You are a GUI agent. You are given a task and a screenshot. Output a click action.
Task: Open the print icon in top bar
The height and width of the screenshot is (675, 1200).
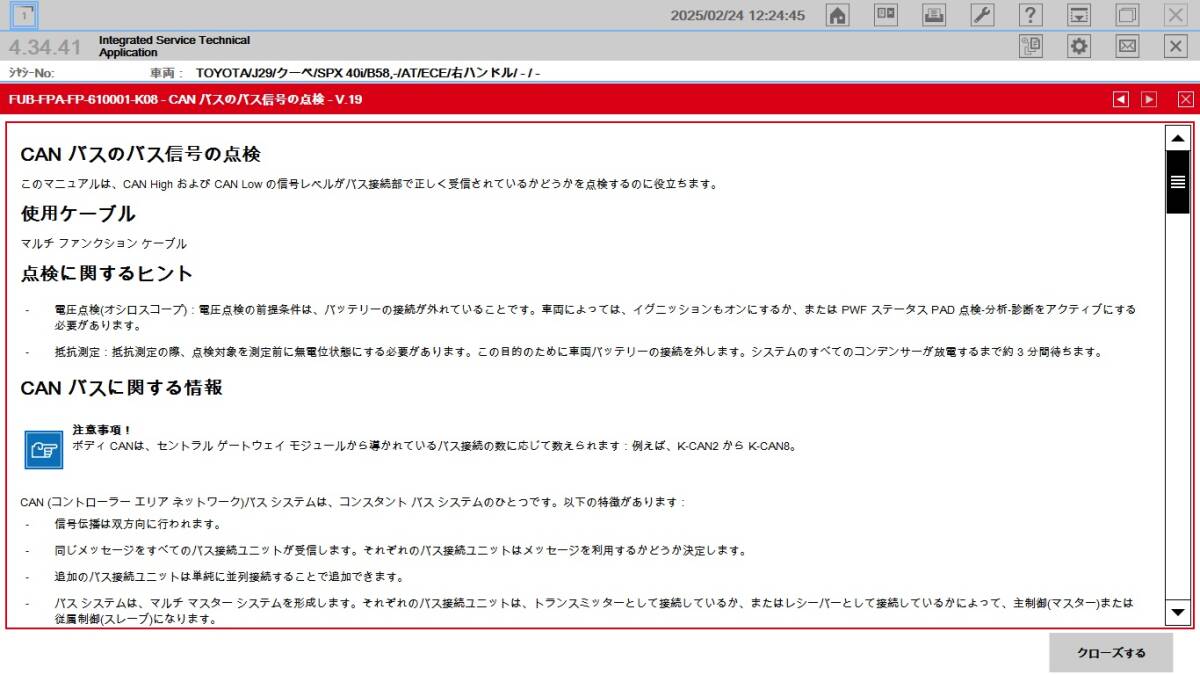point(934,15)
